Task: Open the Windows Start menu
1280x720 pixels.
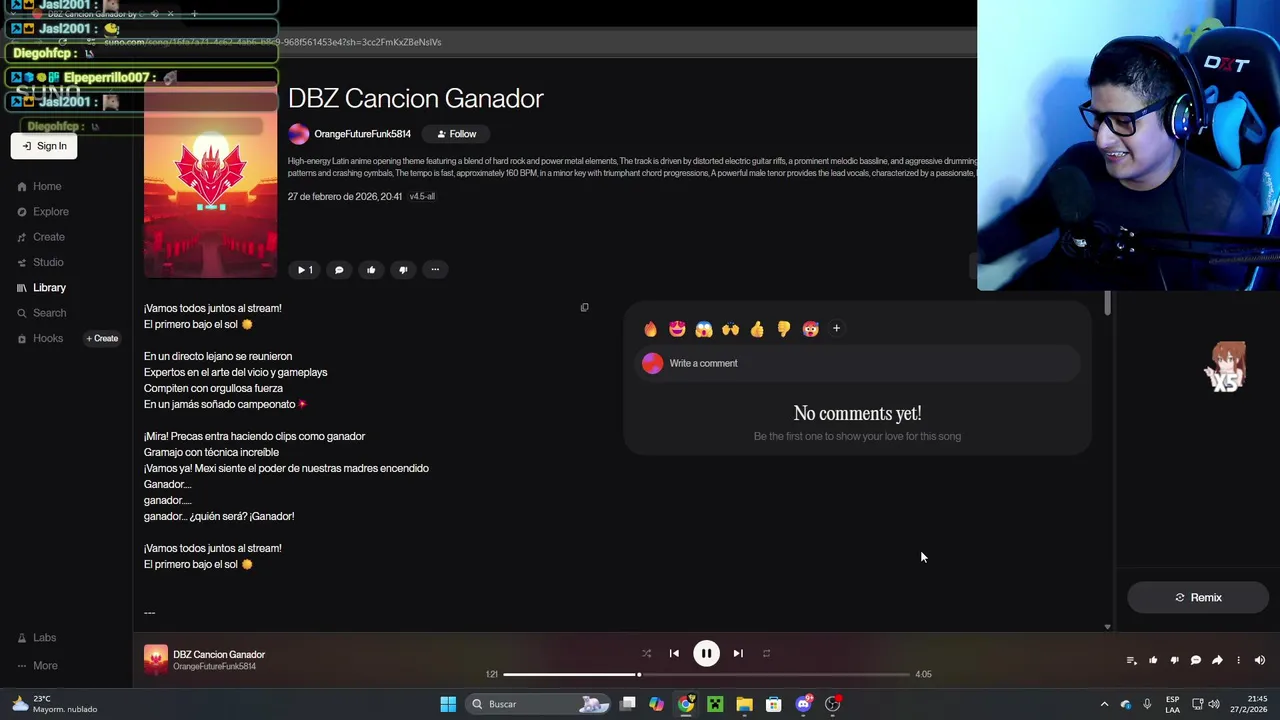Action: [448, 704]
